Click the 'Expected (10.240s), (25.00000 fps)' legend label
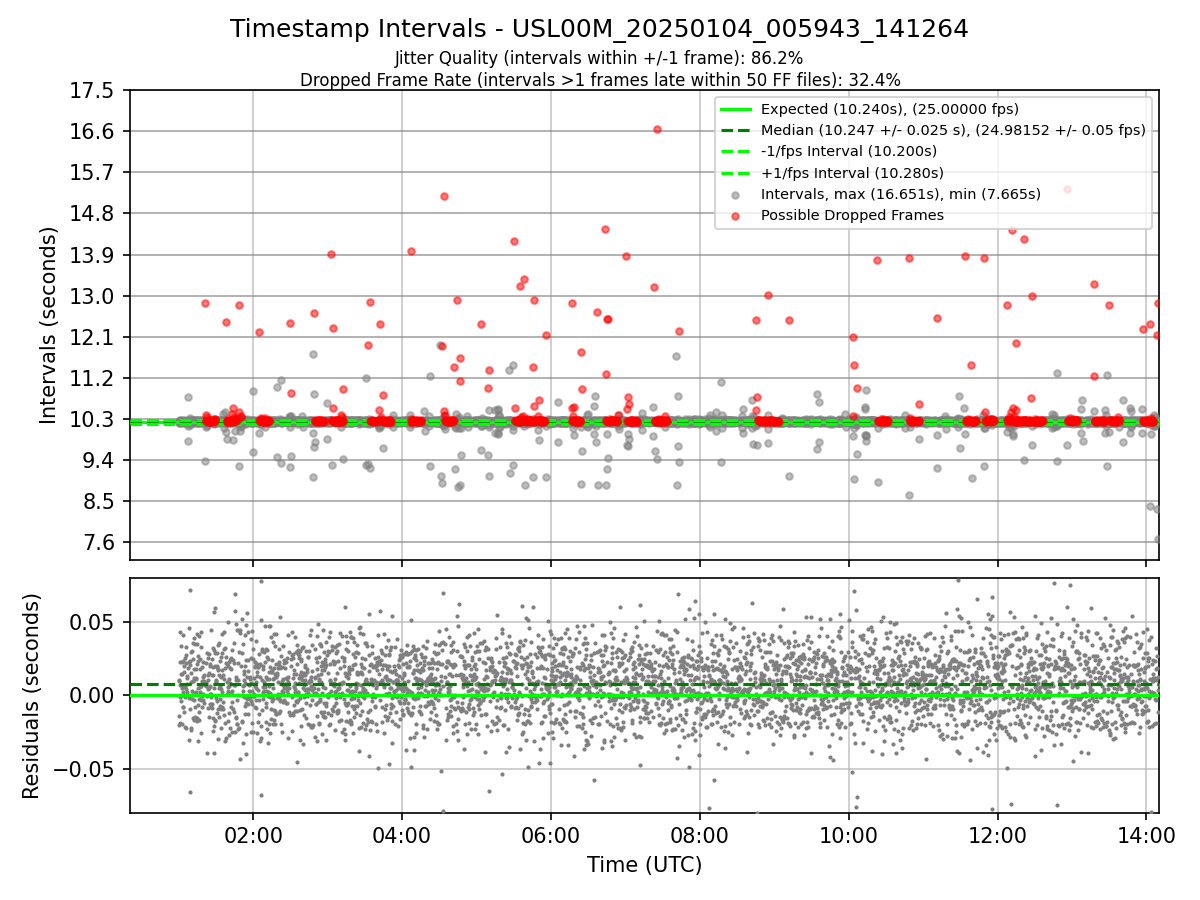Image resolution: width=1200 pixels, height=900 pixels. pos(890,109)
